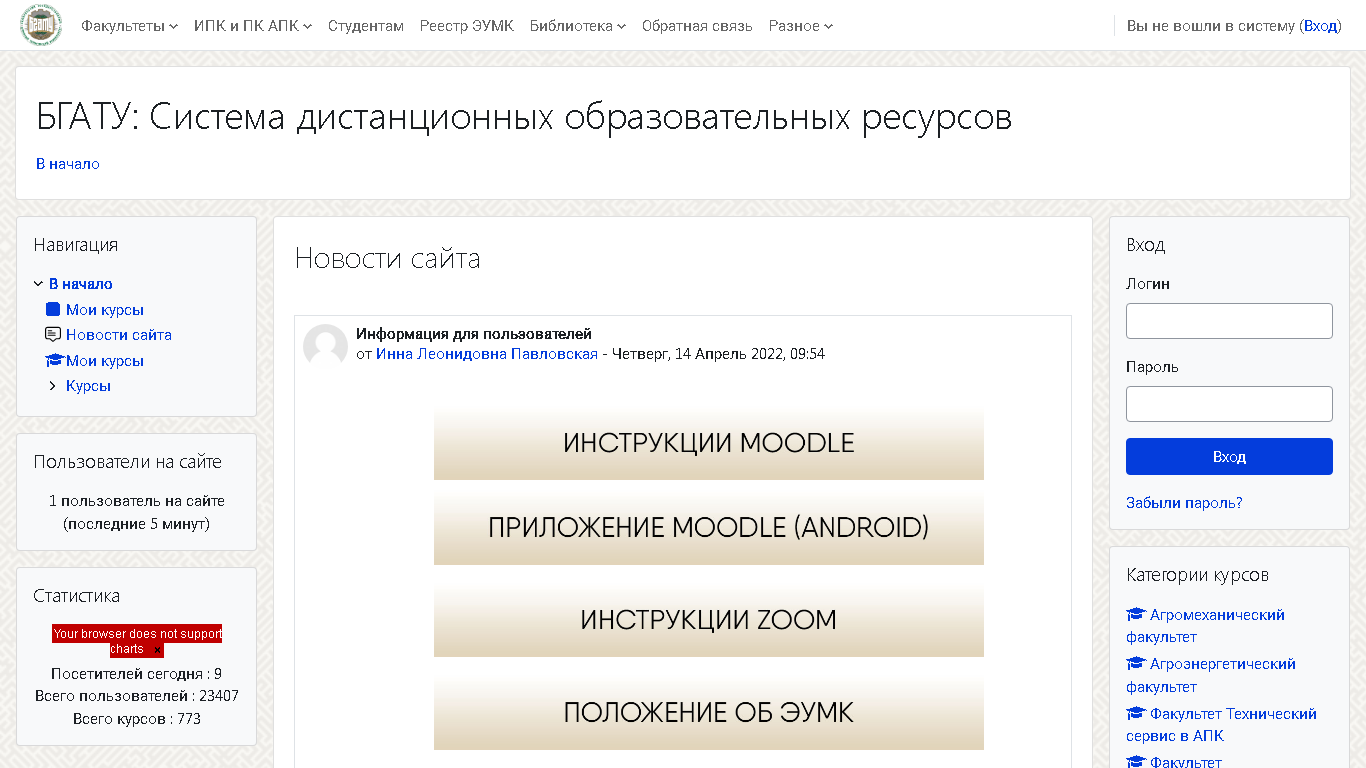Click the Всего пользователей : 23407 statistic
Screen dimensions: 1366x768
pos(137,696)
